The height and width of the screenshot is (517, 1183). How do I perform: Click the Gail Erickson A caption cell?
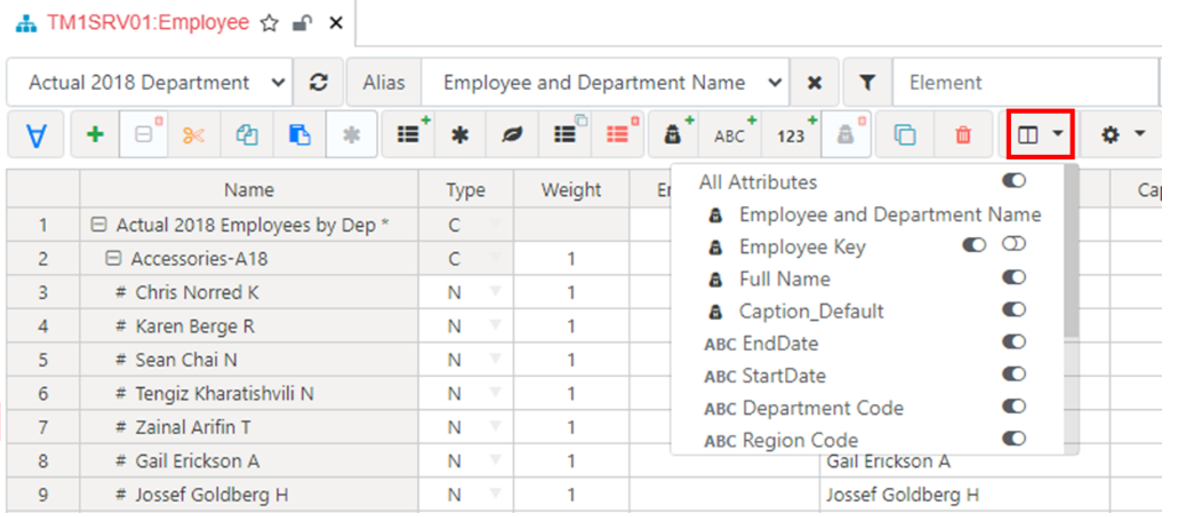pyautogui.click(x=963, y=460)
